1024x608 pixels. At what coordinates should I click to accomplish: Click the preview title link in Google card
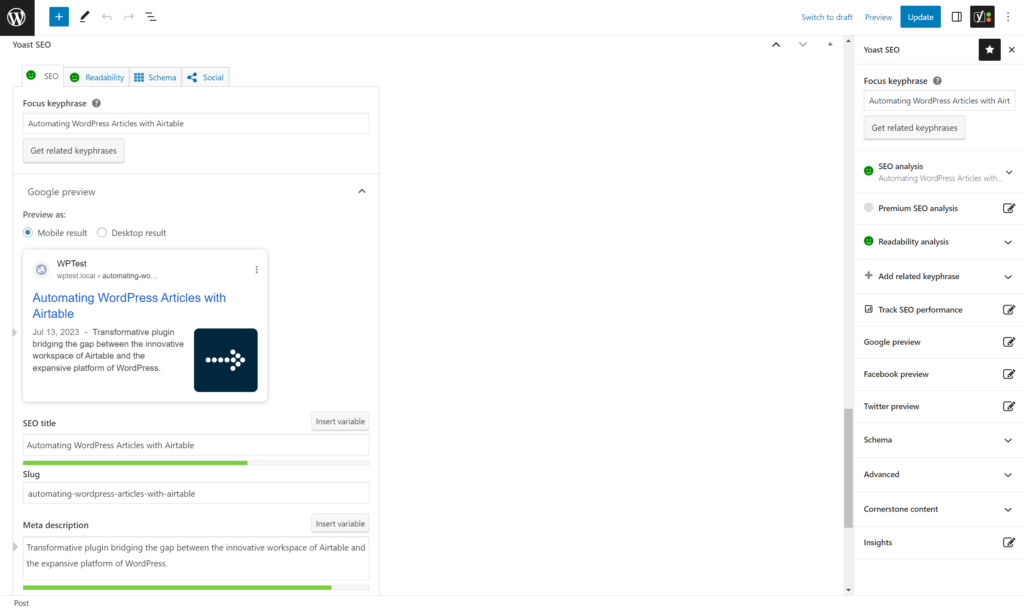129,306
